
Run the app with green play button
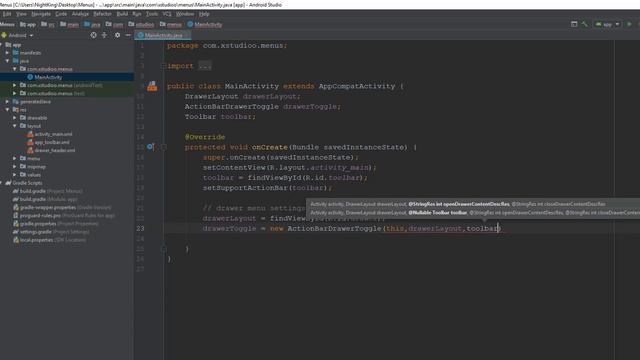click(629, 24)
